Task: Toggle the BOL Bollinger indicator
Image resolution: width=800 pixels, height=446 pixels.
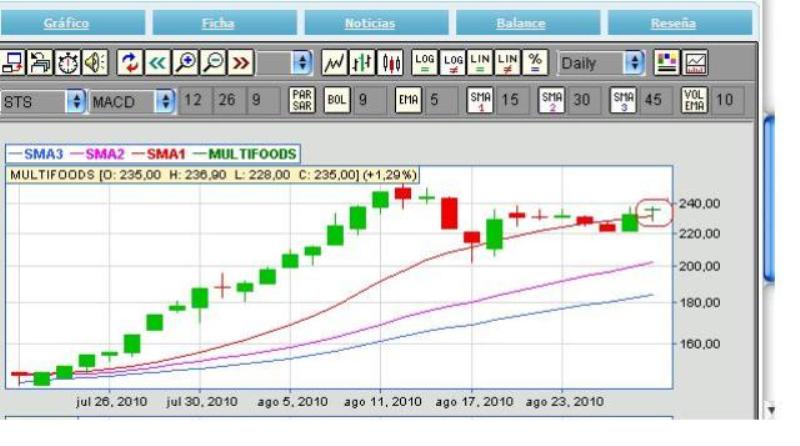Action: [x=337, y=100]
